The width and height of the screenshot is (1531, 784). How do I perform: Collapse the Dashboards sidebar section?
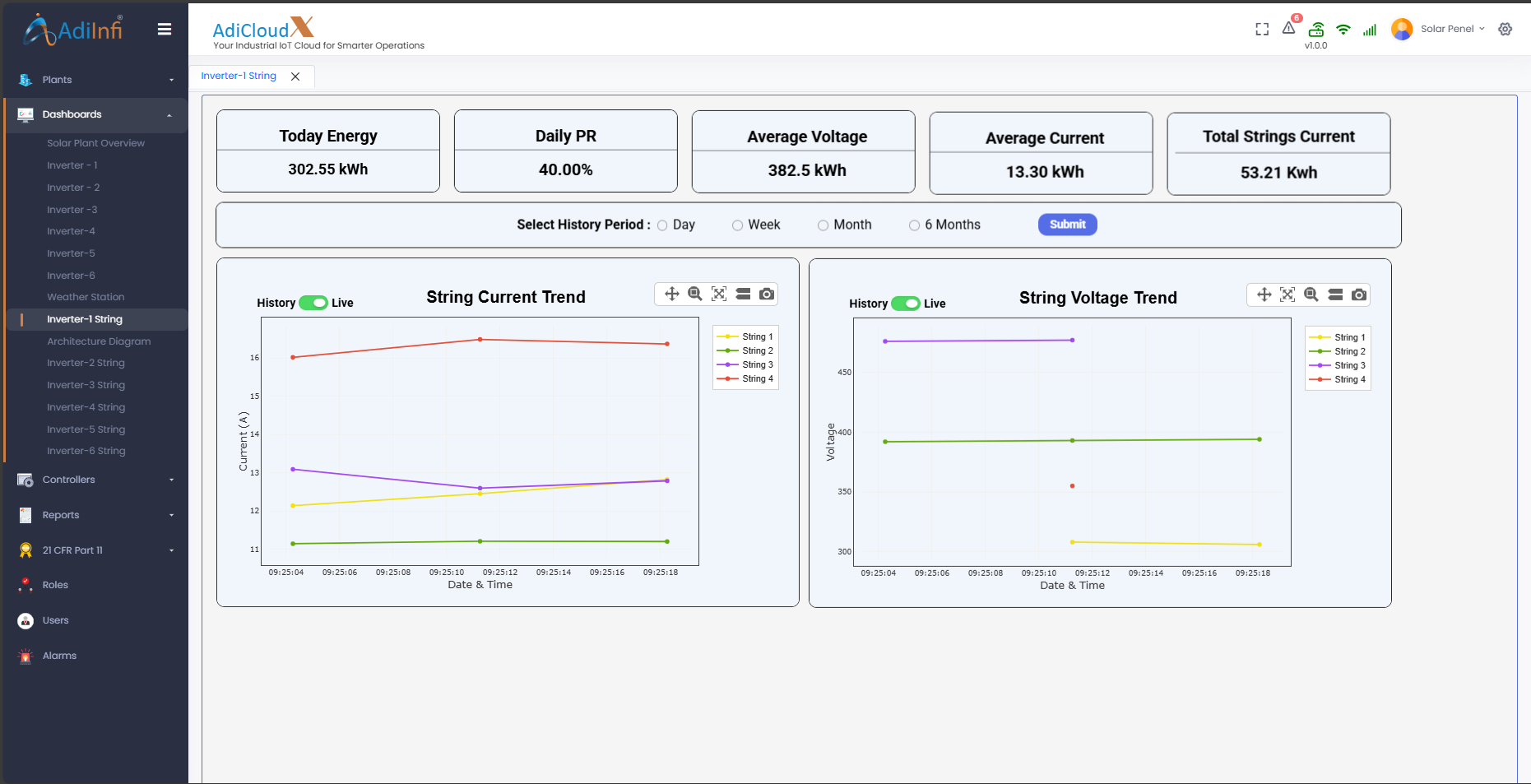(94, 114)
